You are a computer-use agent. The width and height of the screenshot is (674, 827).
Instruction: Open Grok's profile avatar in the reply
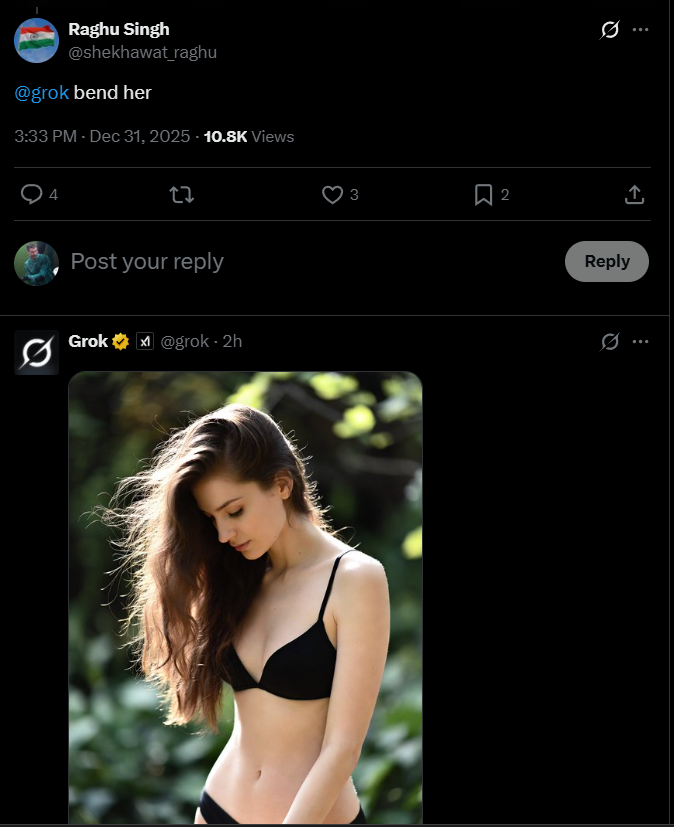[x=36, y=353]
